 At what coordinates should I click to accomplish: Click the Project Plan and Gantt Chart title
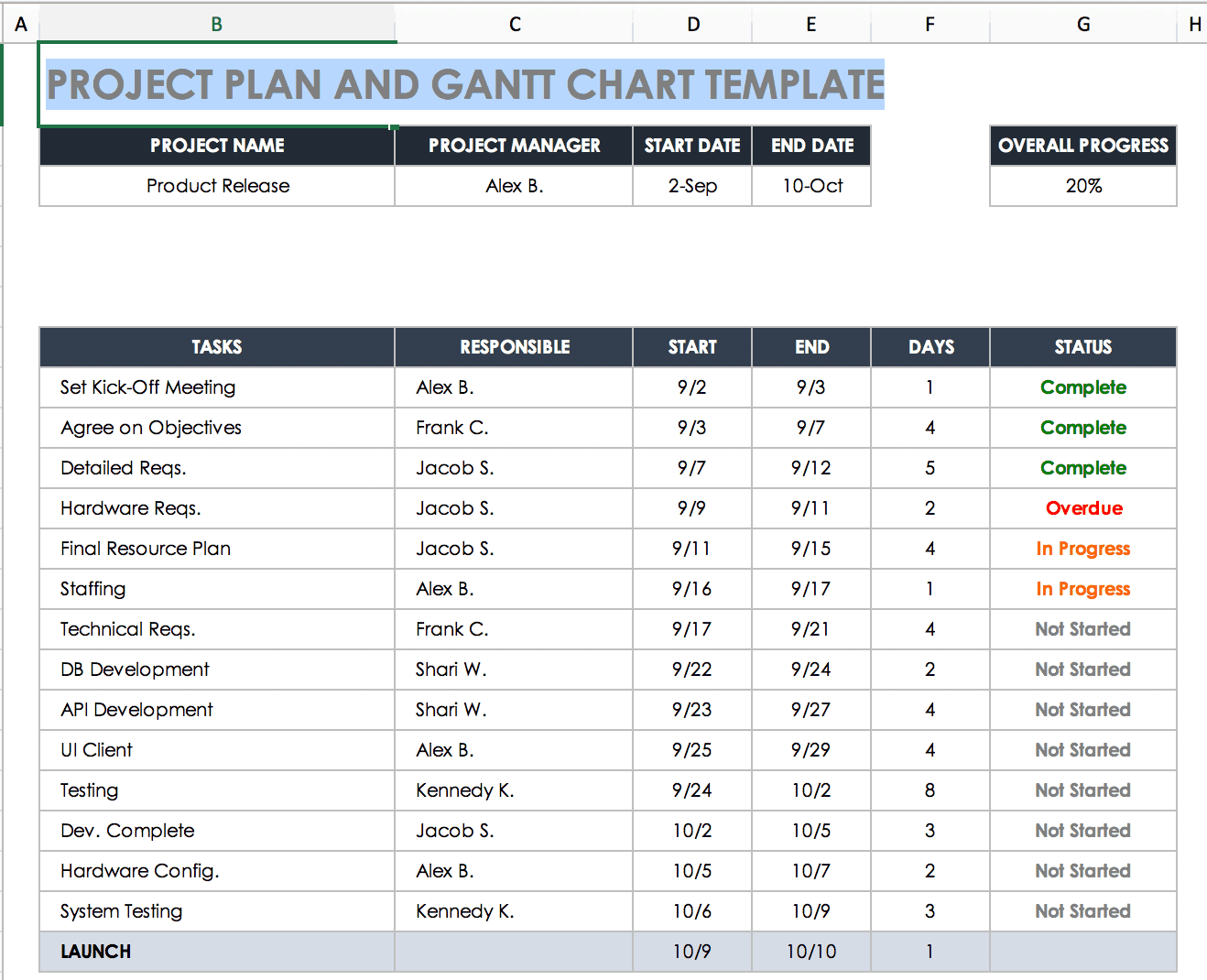pos(465,85)
